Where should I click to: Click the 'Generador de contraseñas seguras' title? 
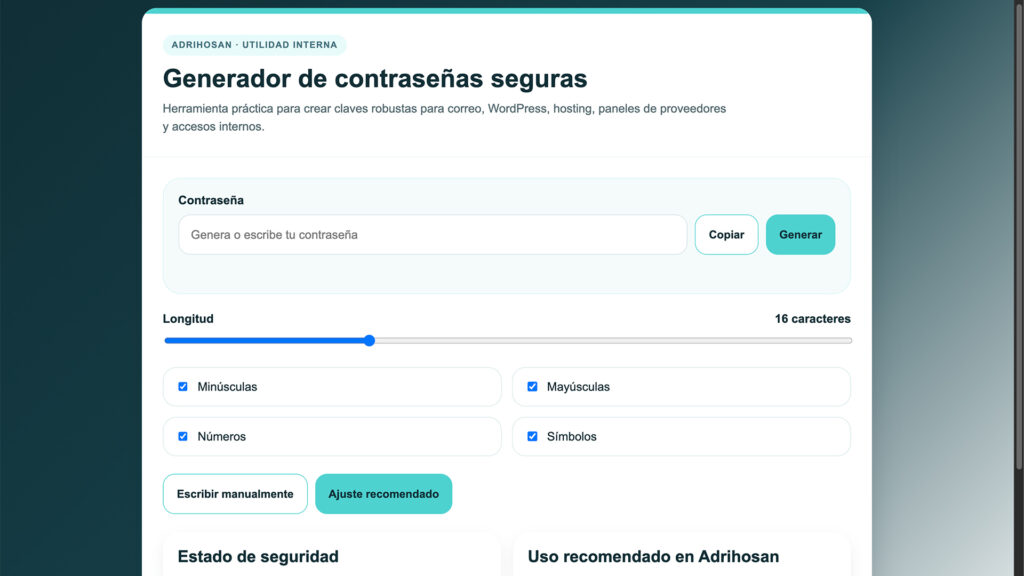pos(375,78)
